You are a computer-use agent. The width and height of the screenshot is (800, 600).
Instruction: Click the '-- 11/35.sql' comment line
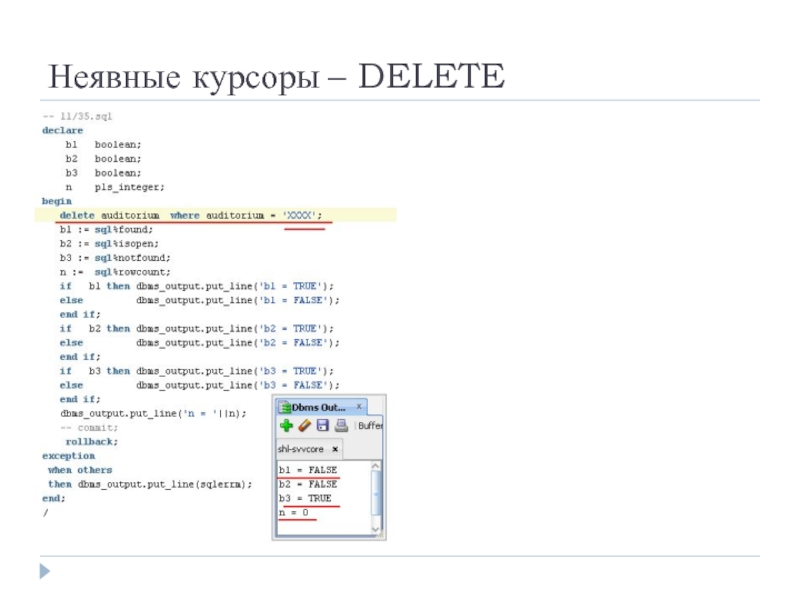pyautogui.click(x=77, y=116)
